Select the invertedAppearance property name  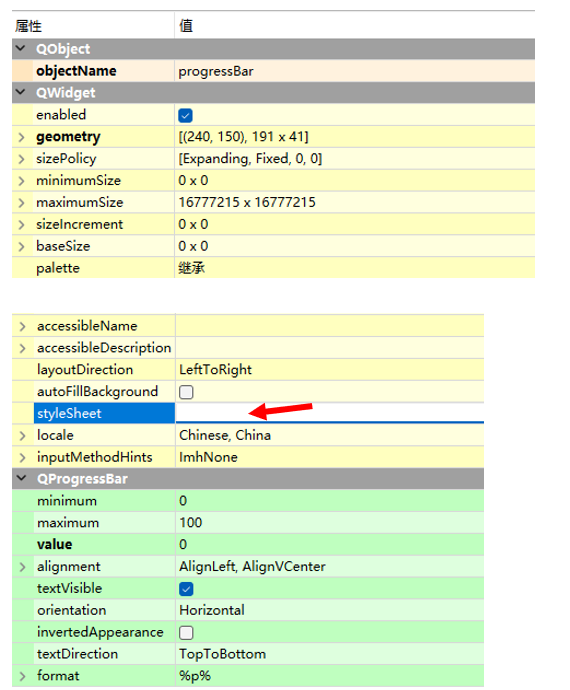pos(100,632)
